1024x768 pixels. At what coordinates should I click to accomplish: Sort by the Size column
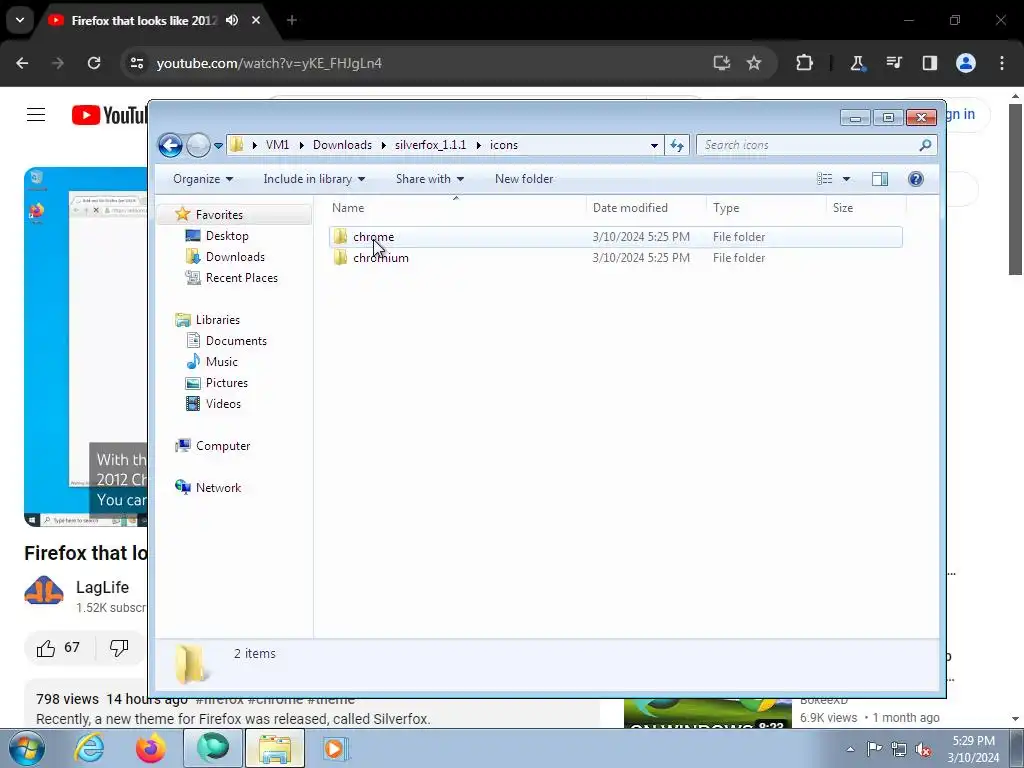point(842,208)
